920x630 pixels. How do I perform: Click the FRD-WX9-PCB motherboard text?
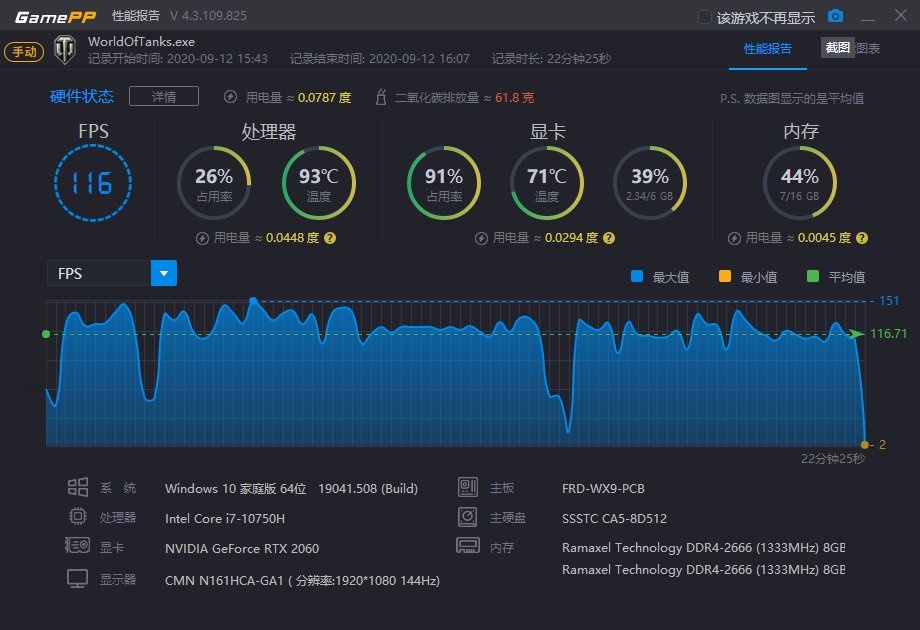(603, 489)
